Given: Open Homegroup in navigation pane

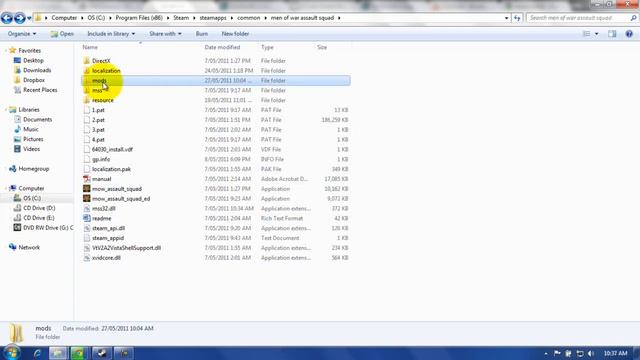Looking at the screenshot, I should point(33,169).
